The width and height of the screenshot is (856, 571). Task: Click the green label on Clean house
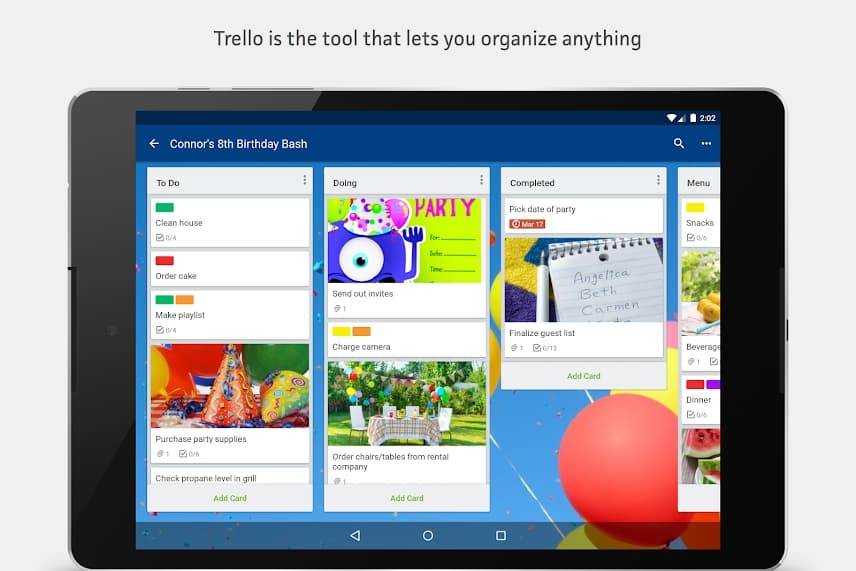pos(164,207)
